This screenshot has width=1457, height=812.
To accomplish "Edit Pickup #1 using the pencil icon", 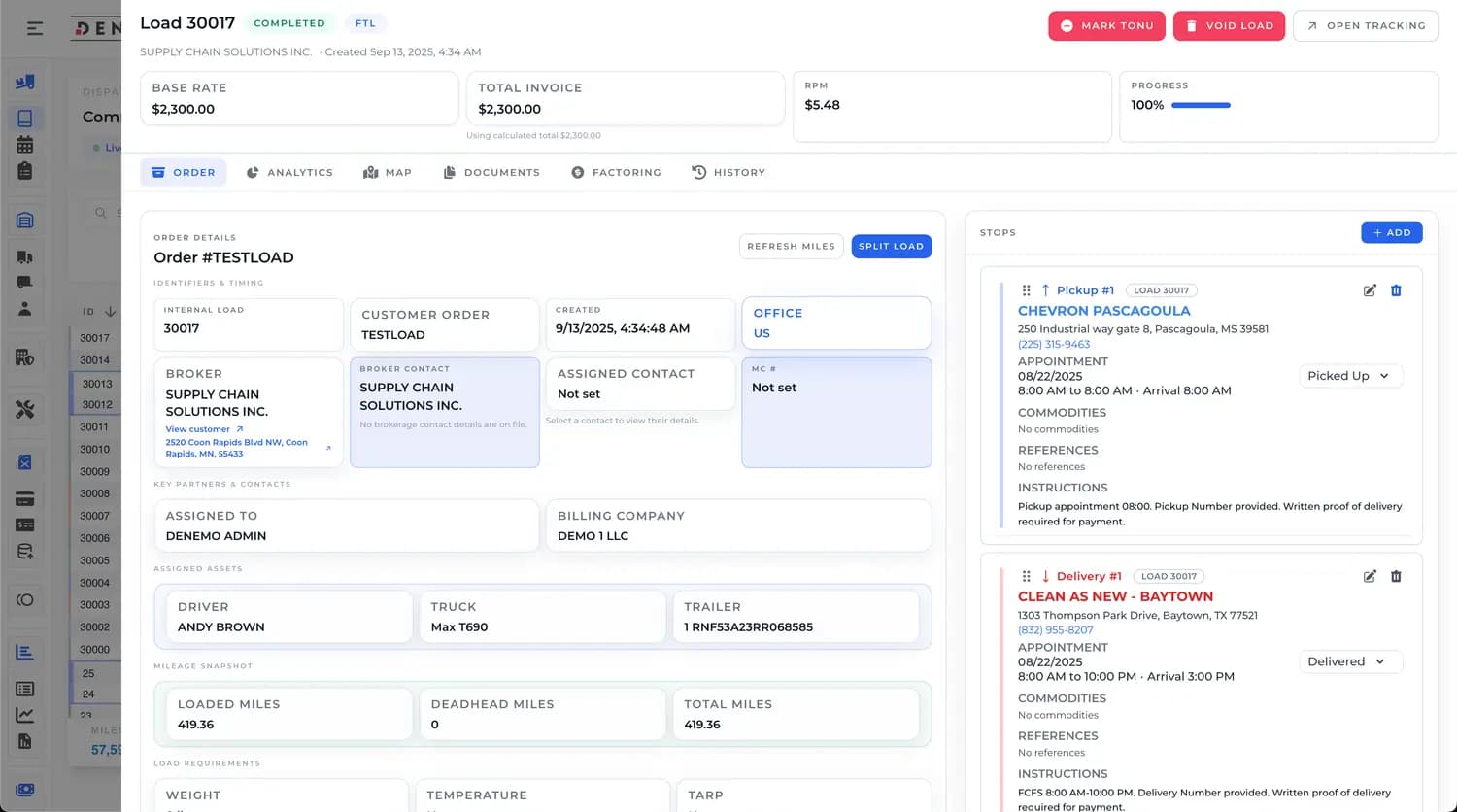I will pos(1370,290).
